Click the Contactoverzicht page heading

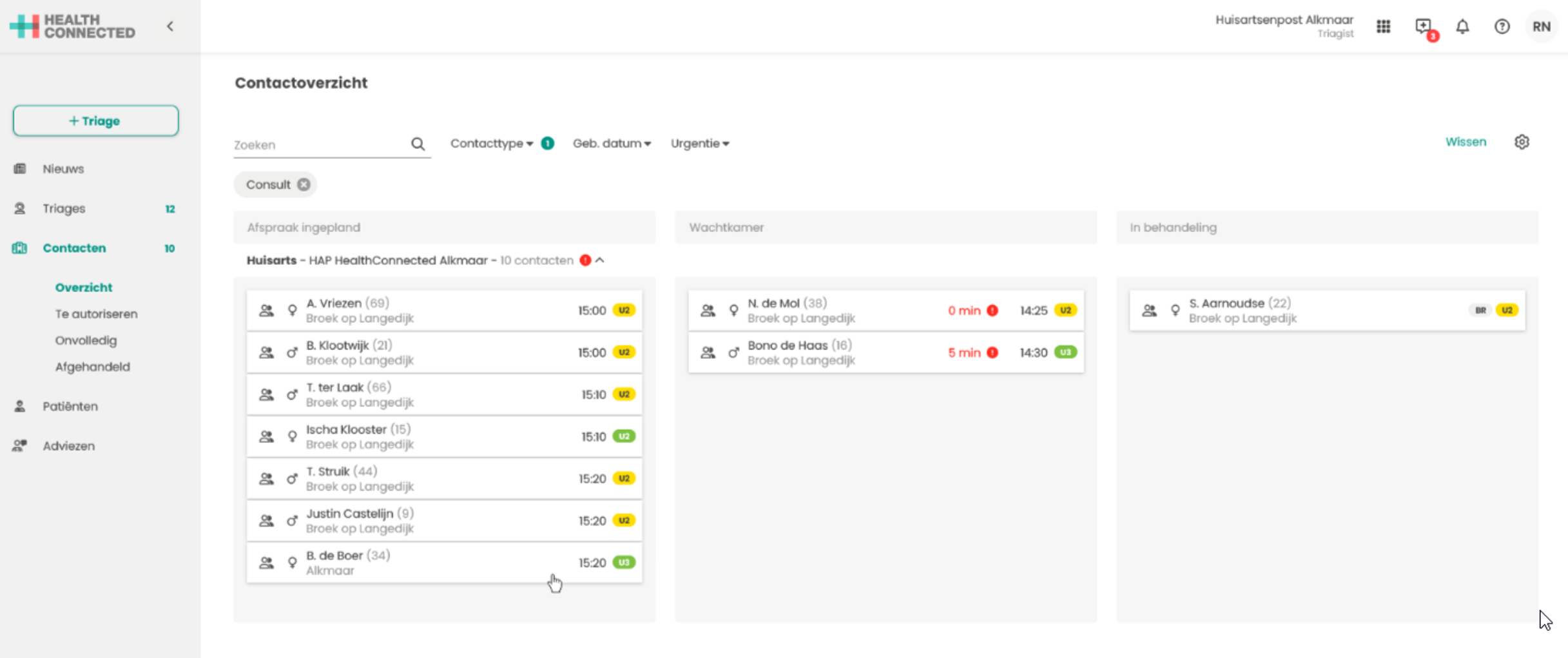tap(301, 83)
